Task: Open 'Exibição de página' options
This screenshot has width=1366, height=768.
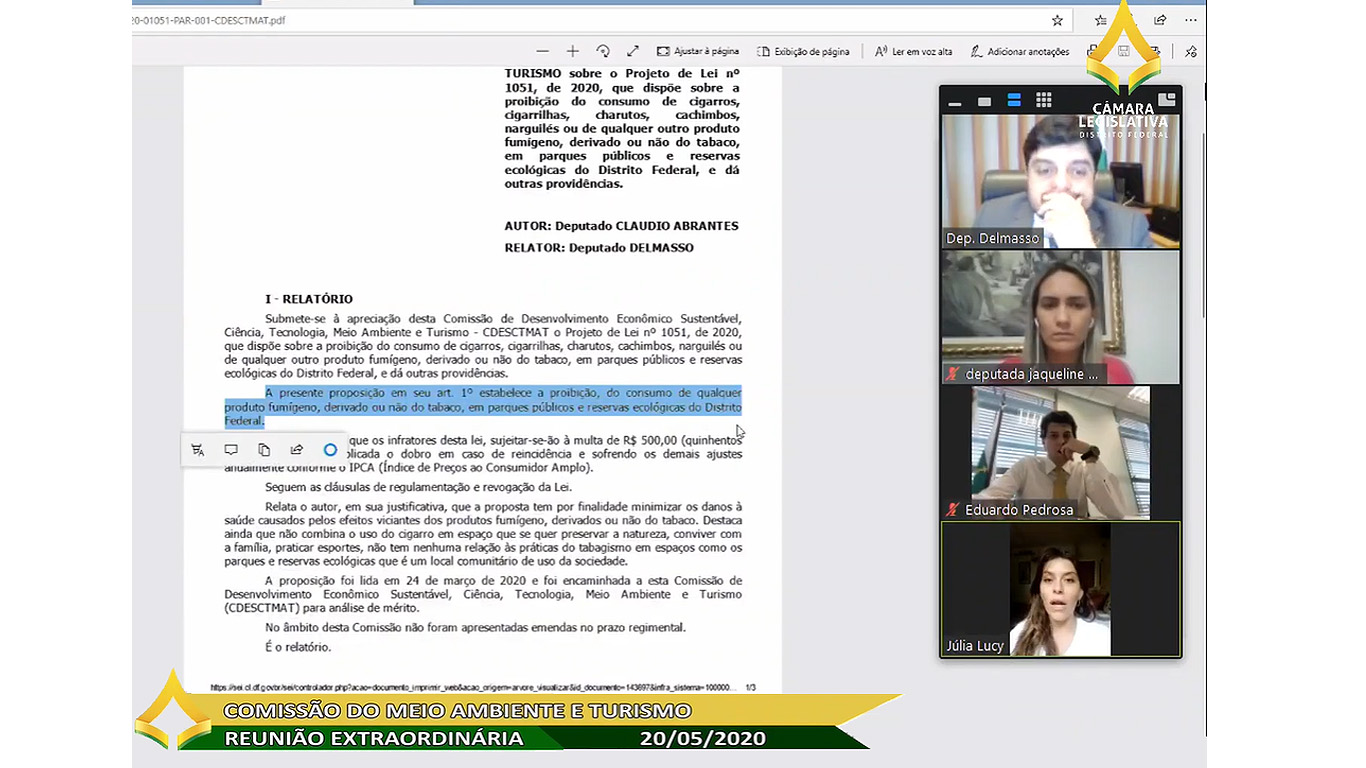Action: point(803,51)
